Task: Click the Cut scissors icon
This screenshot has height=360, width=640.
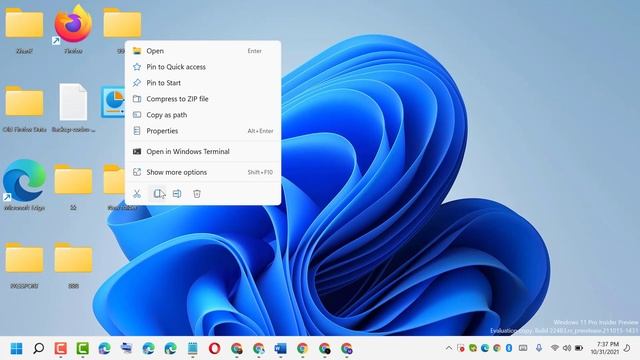Action: point(137,193)
